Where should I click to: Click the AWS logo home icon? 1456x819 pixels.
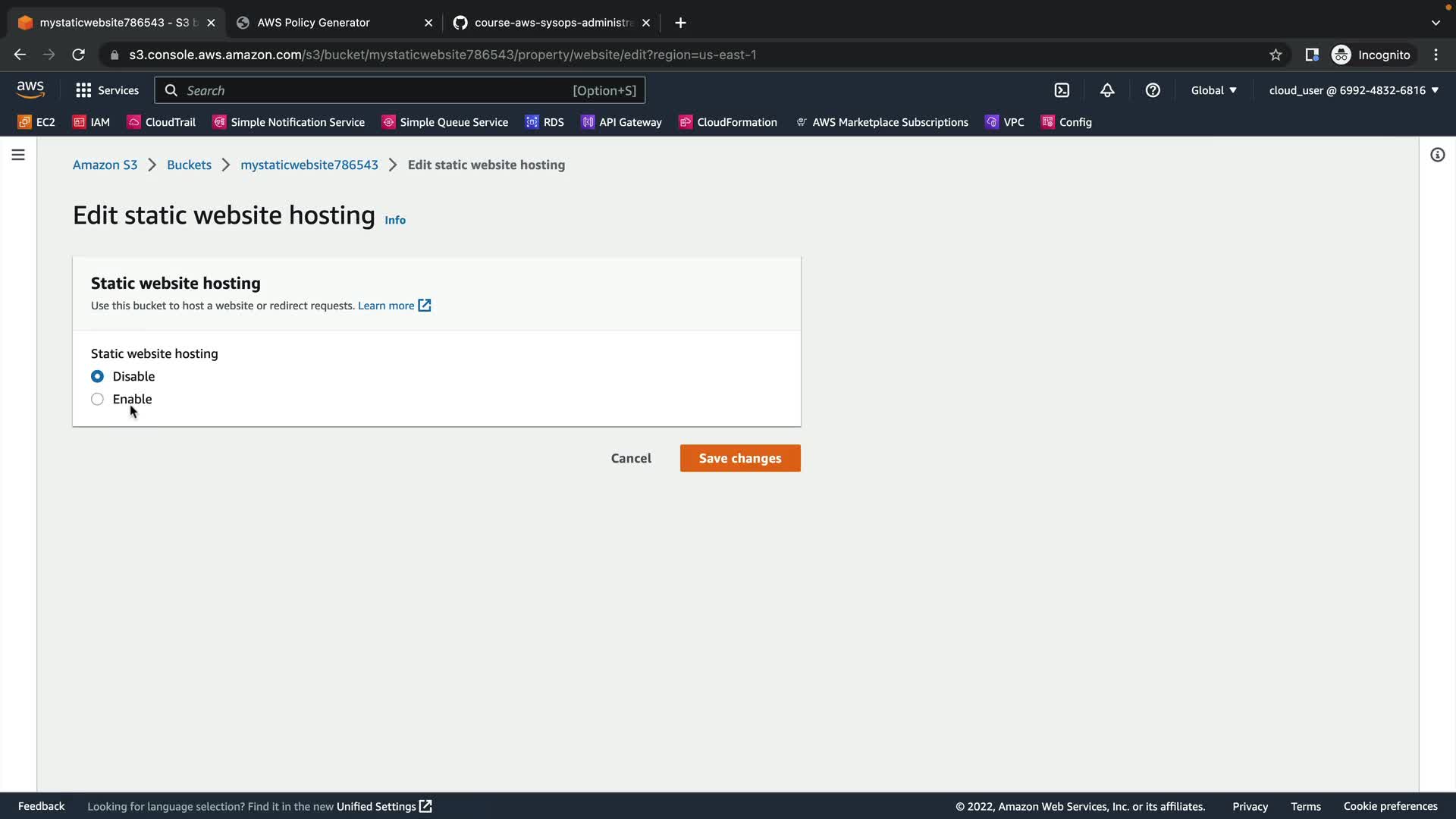(x=30, y=89)
